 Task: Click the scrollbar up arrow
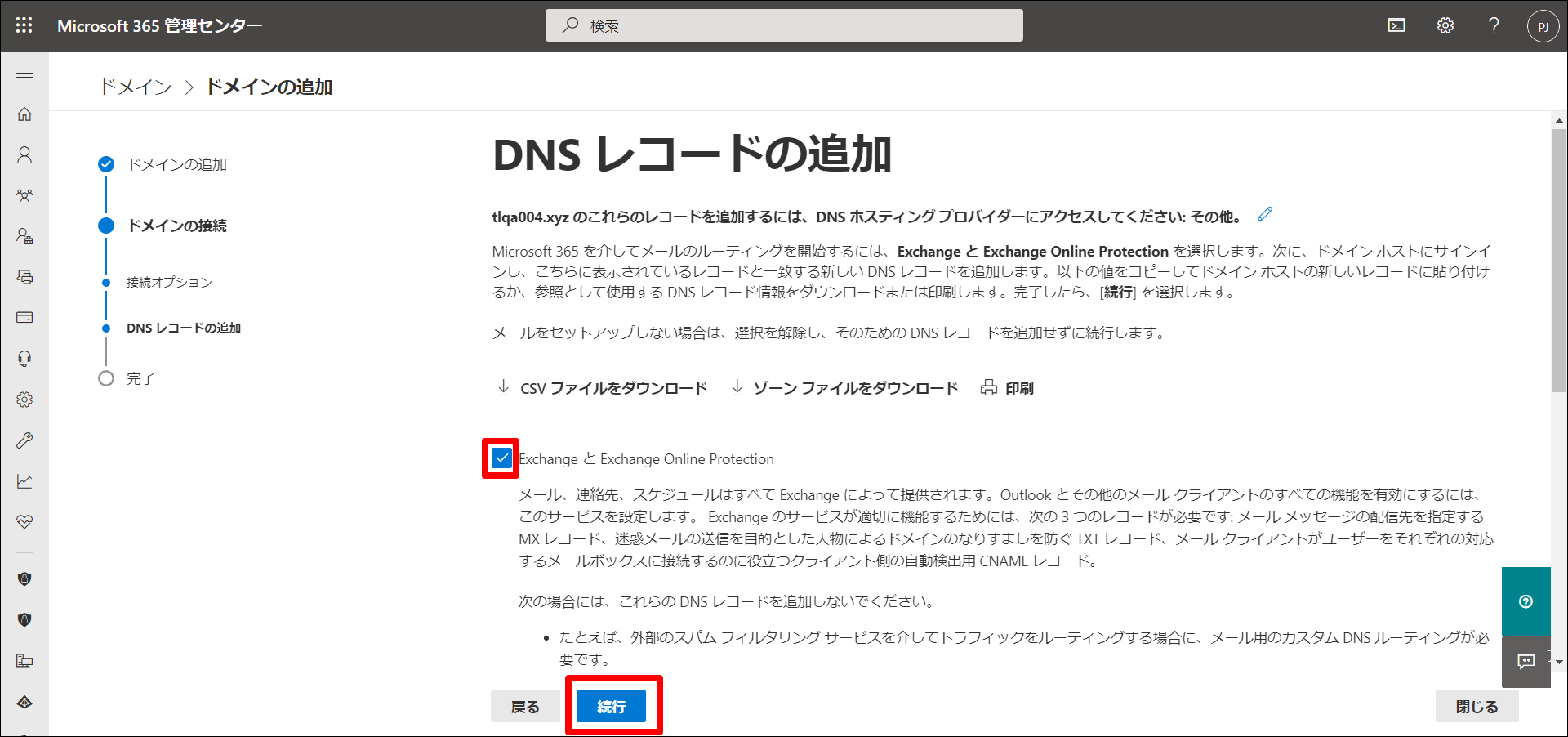click(1559, 121)
